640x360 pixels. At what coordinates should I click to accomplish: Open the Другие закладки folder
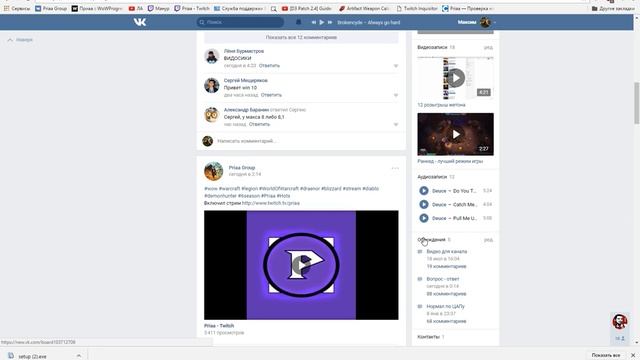(613, 8)
